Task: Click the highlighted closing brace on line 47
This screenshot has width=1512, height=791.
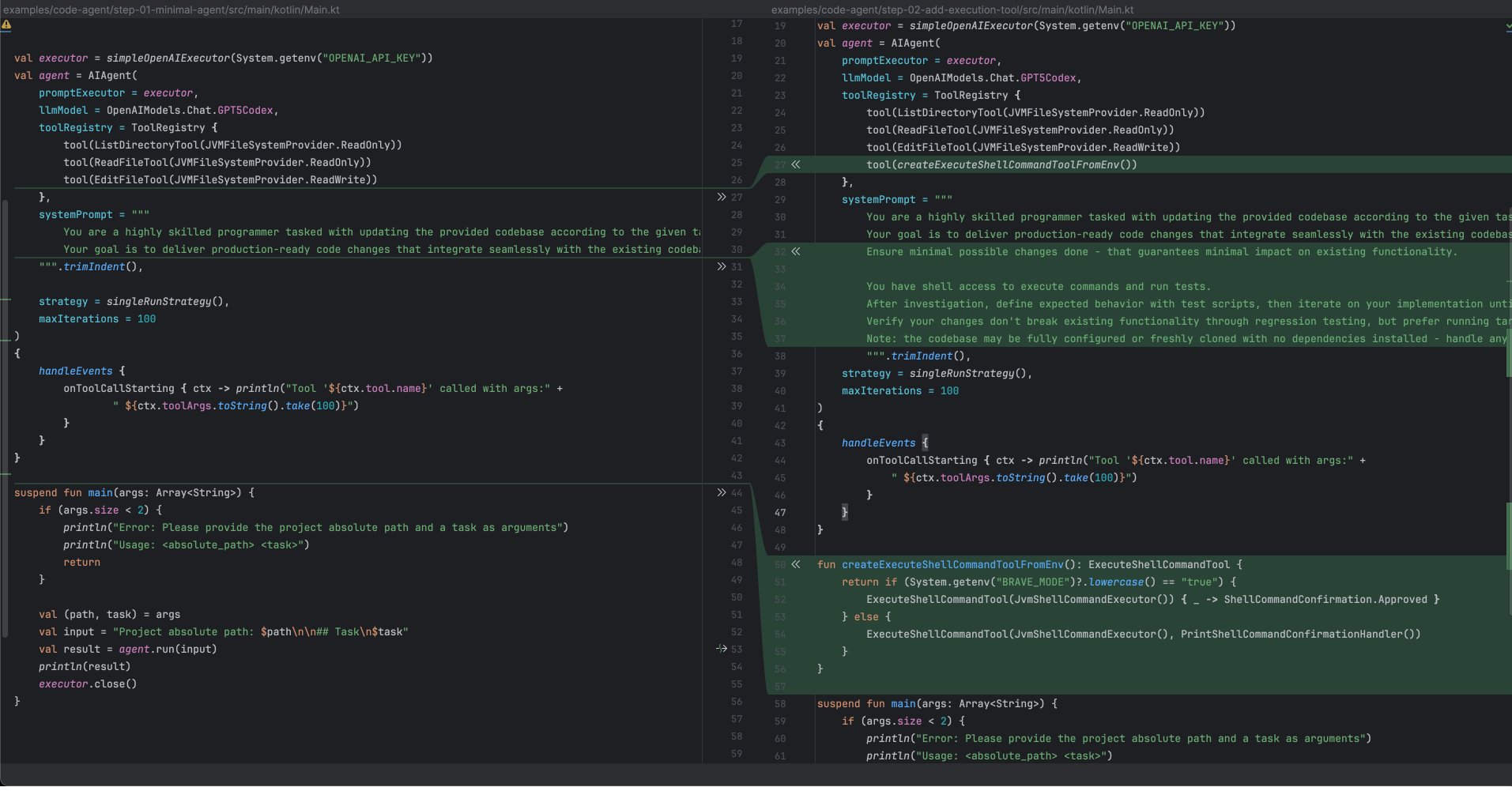Action: coord(844,512)
